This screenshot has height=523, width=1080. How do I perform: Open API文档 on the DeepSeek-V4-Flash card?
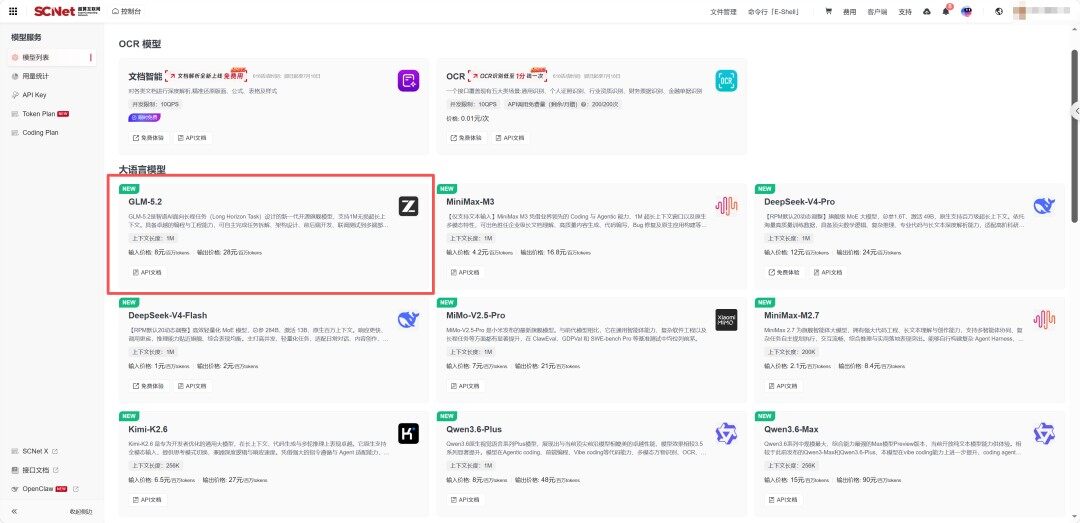192,386
